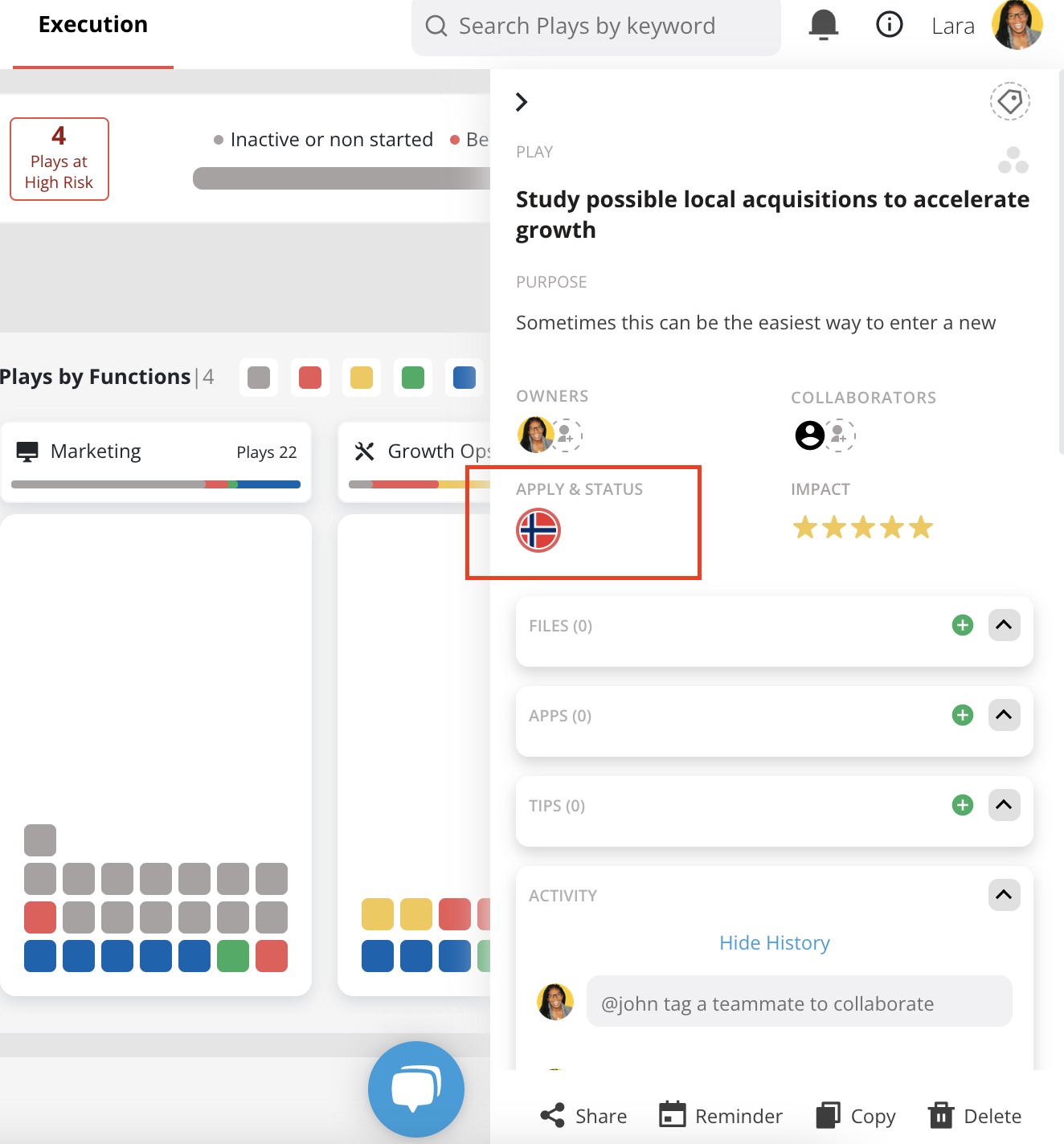Open the Plays at High Risk card
The width and height of the screenshot is (1064, 1144).
59,159
